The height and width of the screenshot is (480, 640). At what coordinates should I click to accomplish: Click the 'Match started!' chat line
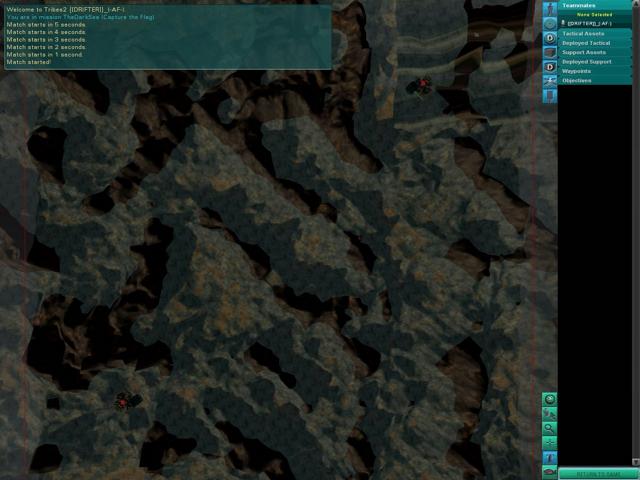(29, 62)
